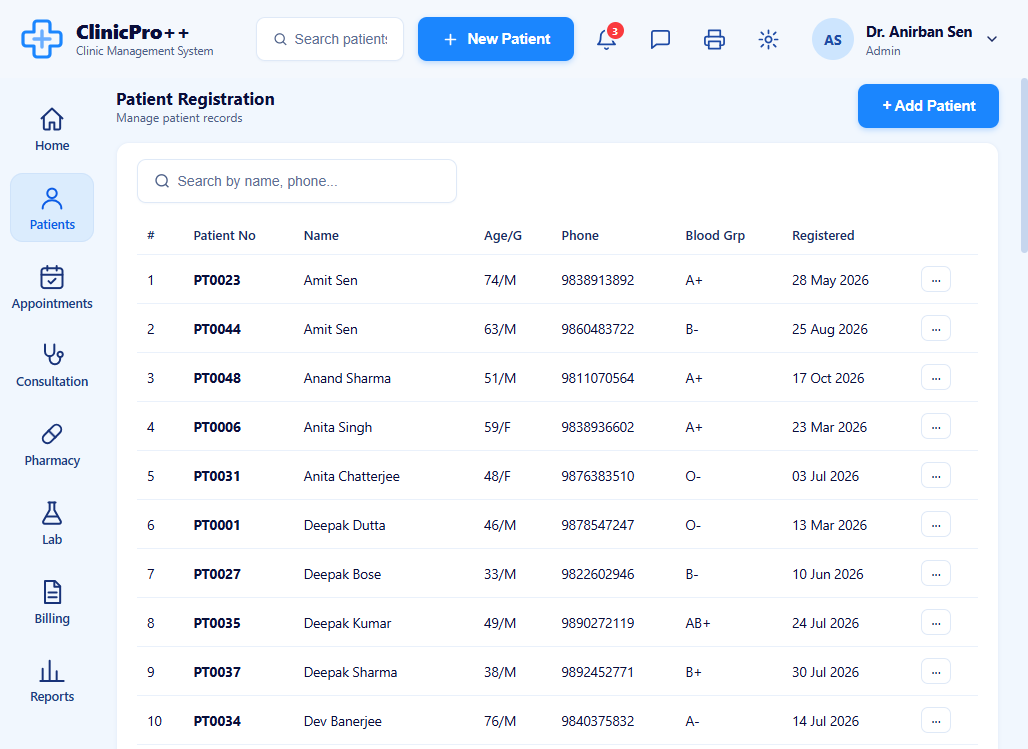Image resolution: width=1028 pixels, height=749 pixels.
Task: Open actions menu for patient PT0023
Action: (936, 279)
